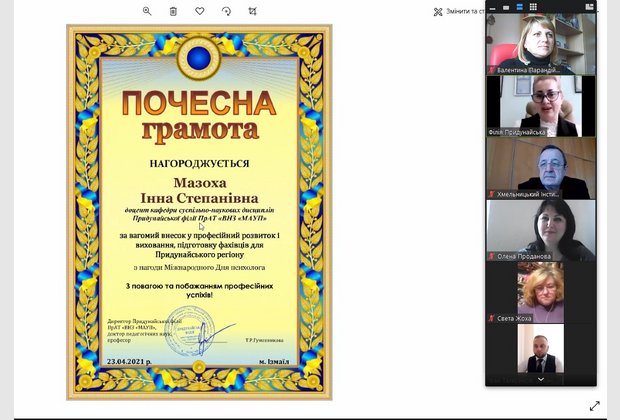Image resolution: width=620 pixels, height=420 pixels.
Task: Select Света Жоха video tile
Action: point(541,292)
